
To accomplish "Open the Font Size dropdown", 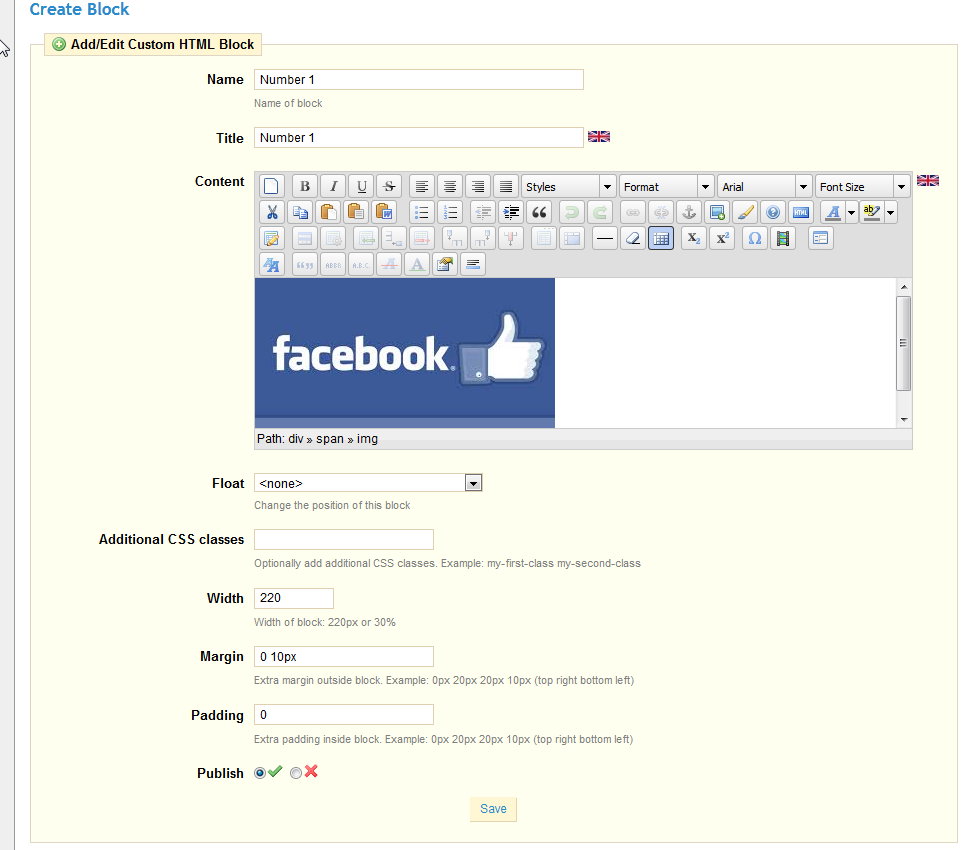I will pos(862,187).
